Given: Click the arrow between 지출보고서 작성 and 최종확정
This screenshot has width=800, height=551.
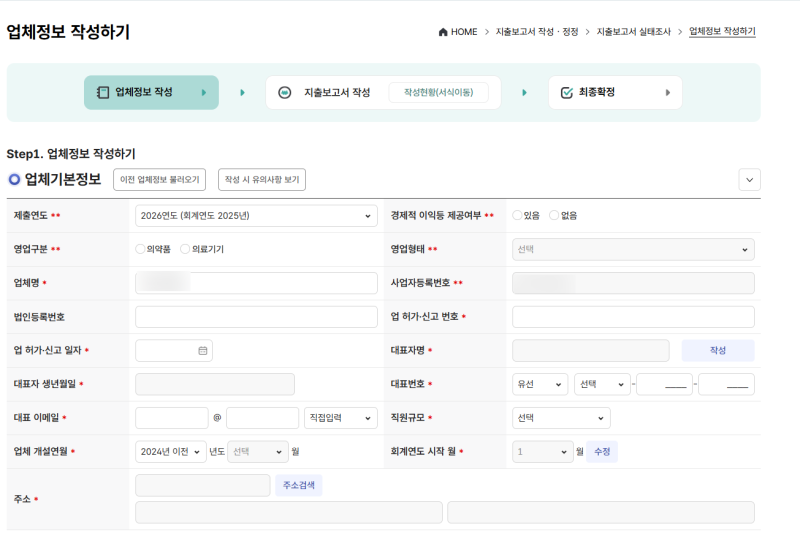Looking at the screenshot, I should [524, 92].
